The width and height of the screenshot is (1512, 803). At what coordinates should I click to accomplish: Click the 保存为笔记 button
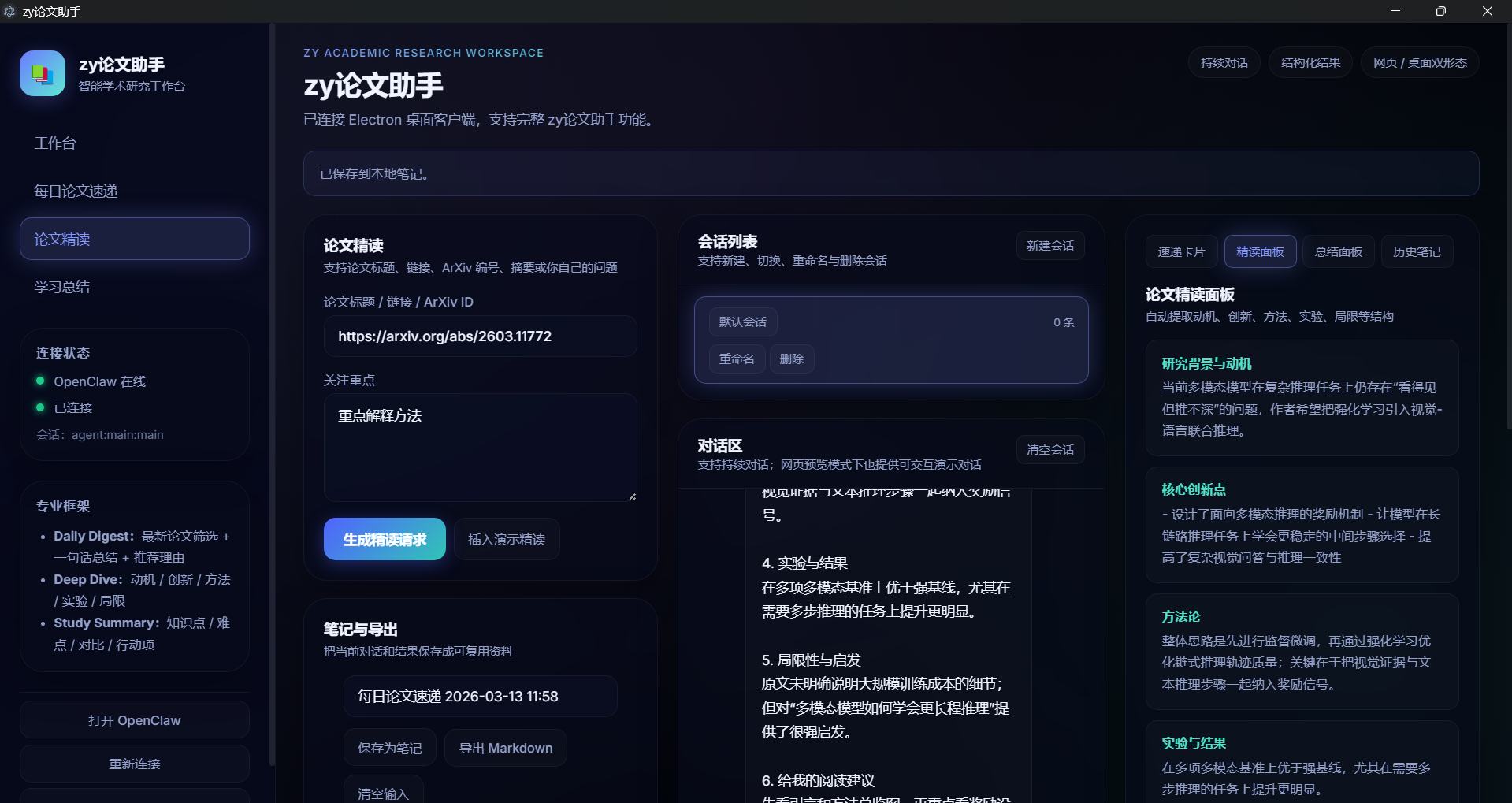pyautogui.click(x=389, y=748)
